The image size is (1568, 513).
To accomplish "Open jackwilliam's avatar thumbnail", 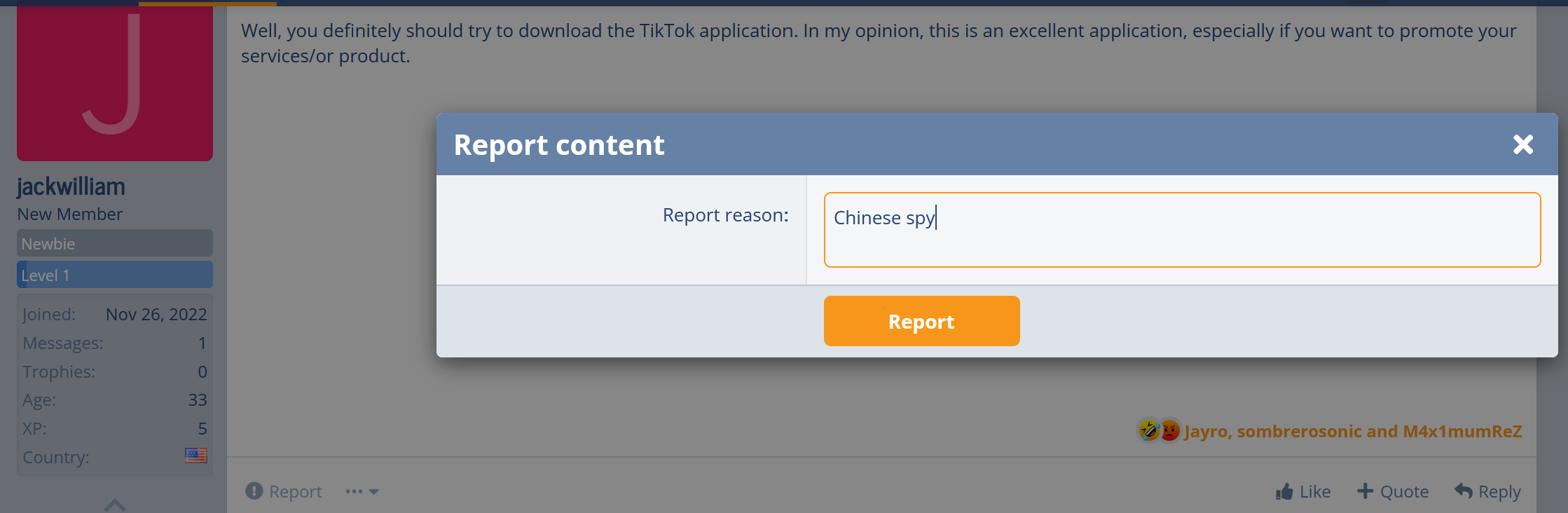I will [x=115, y=83].
